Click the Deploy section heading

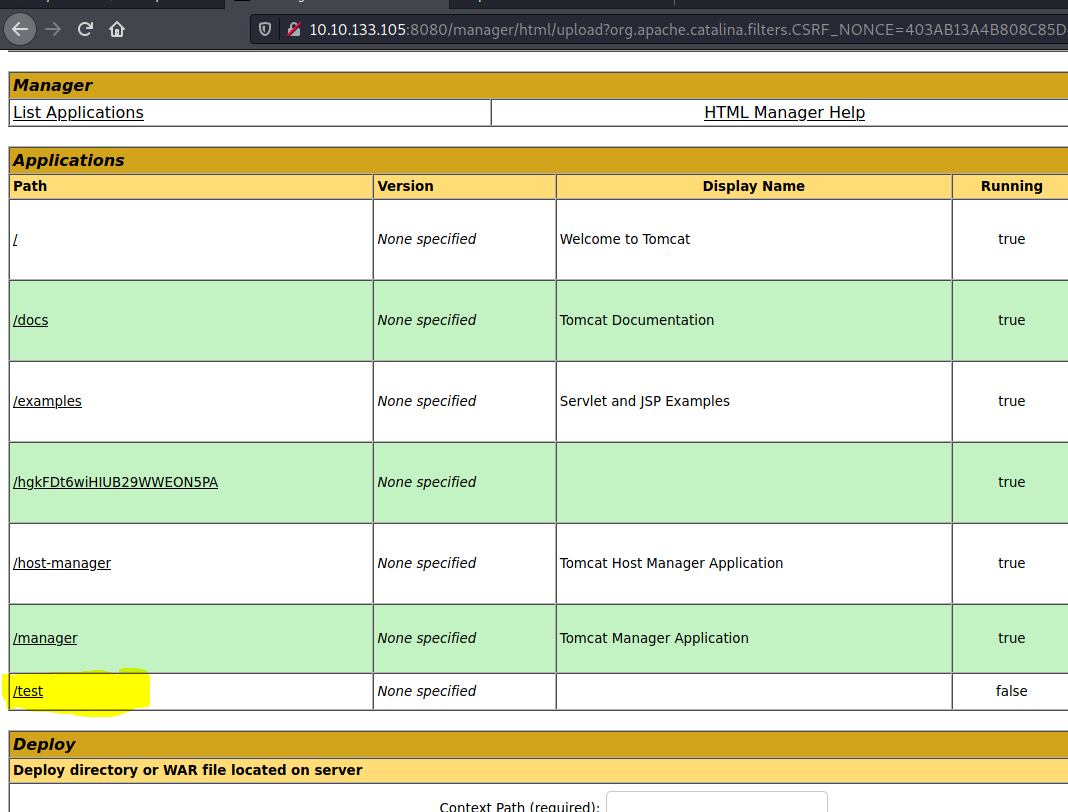coord(44,745)
